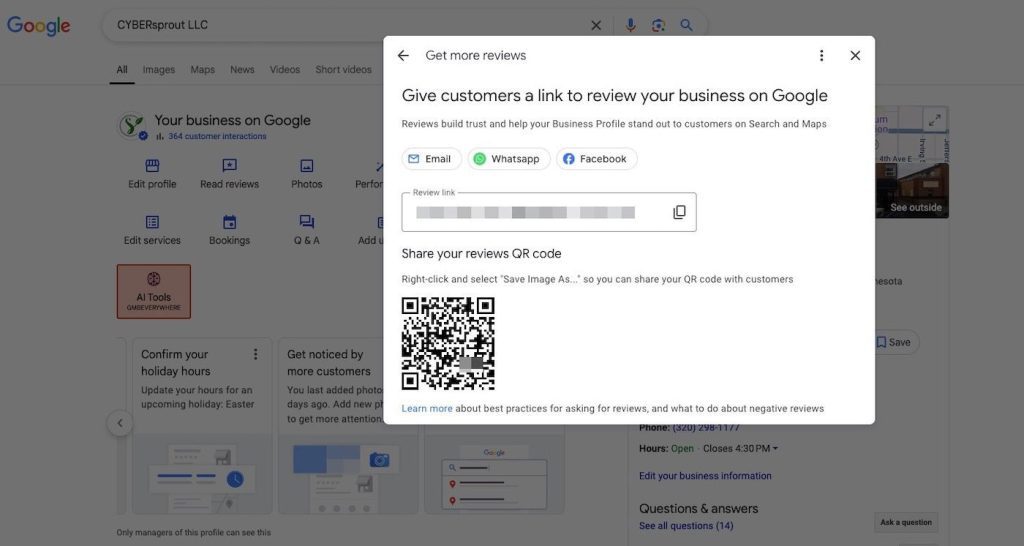Image resolution: width=1024 pixels, height=546 pixels.
Task: Open See all questions (14) link
Action: (686, 526)
